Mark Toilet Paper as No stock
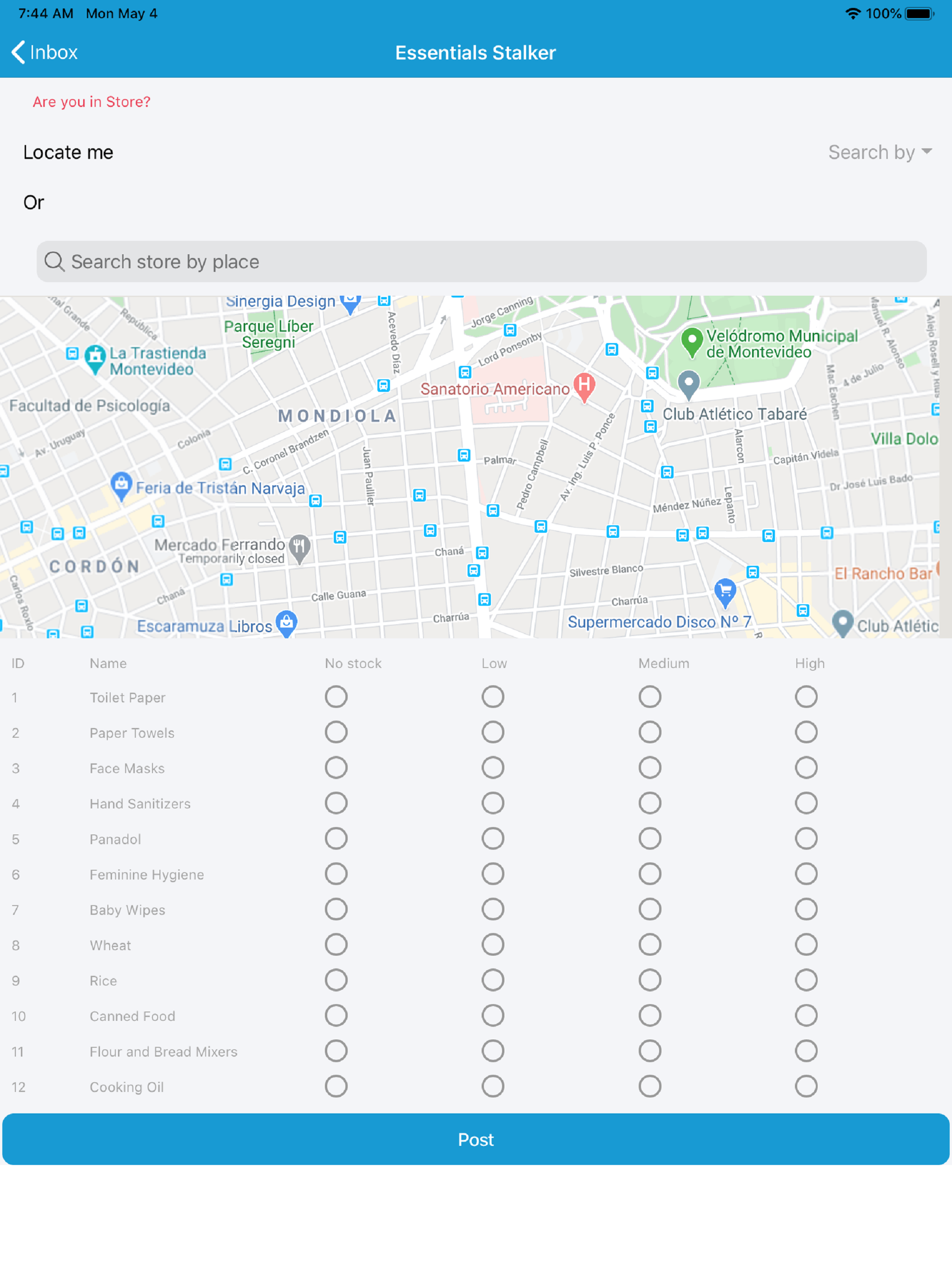The height and width of the screenshot is (1270, 952). [336, 697]
